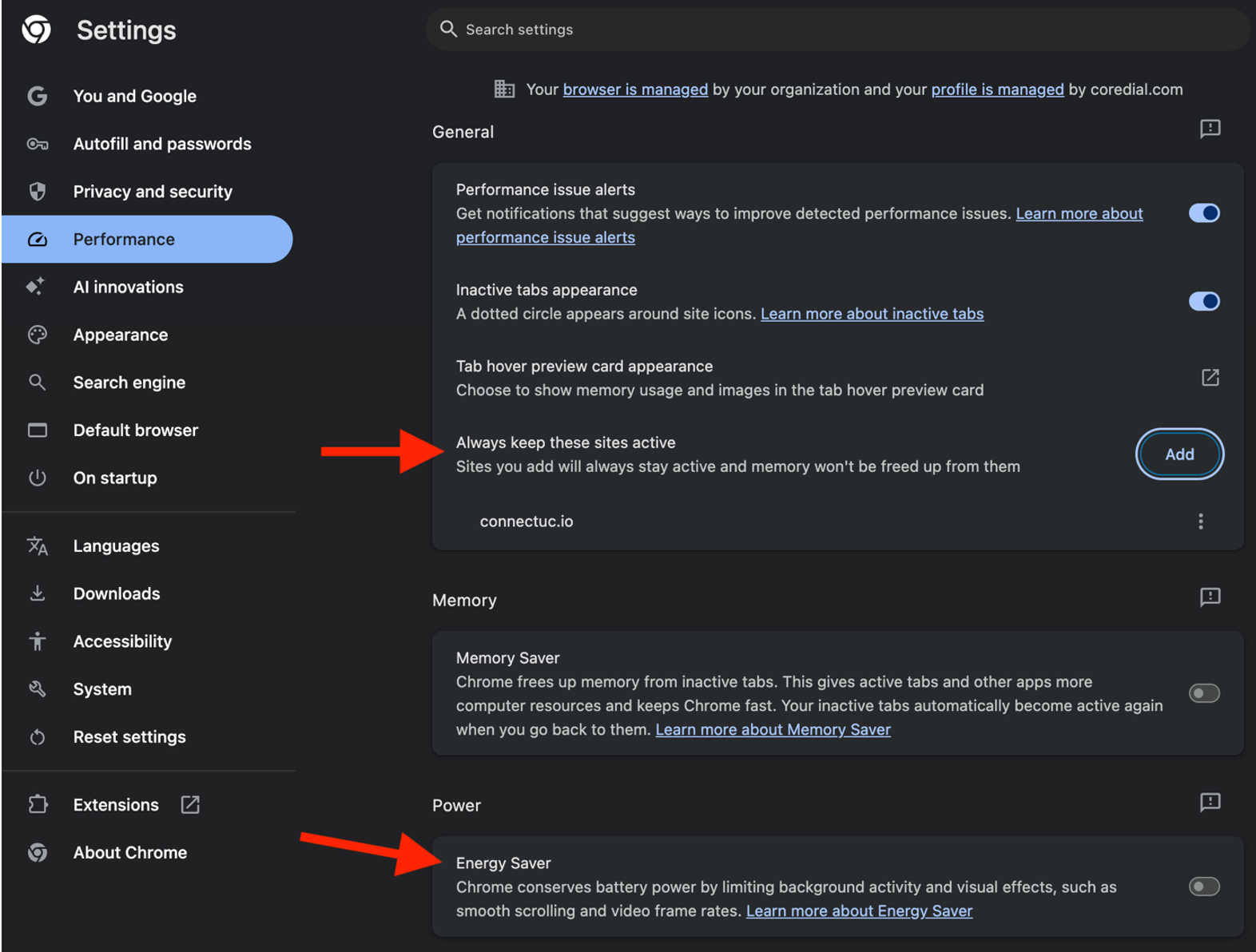Screen dimensions: 1256x952
Task: Click the external link icon next to Extensions
Action: [190, 804]
